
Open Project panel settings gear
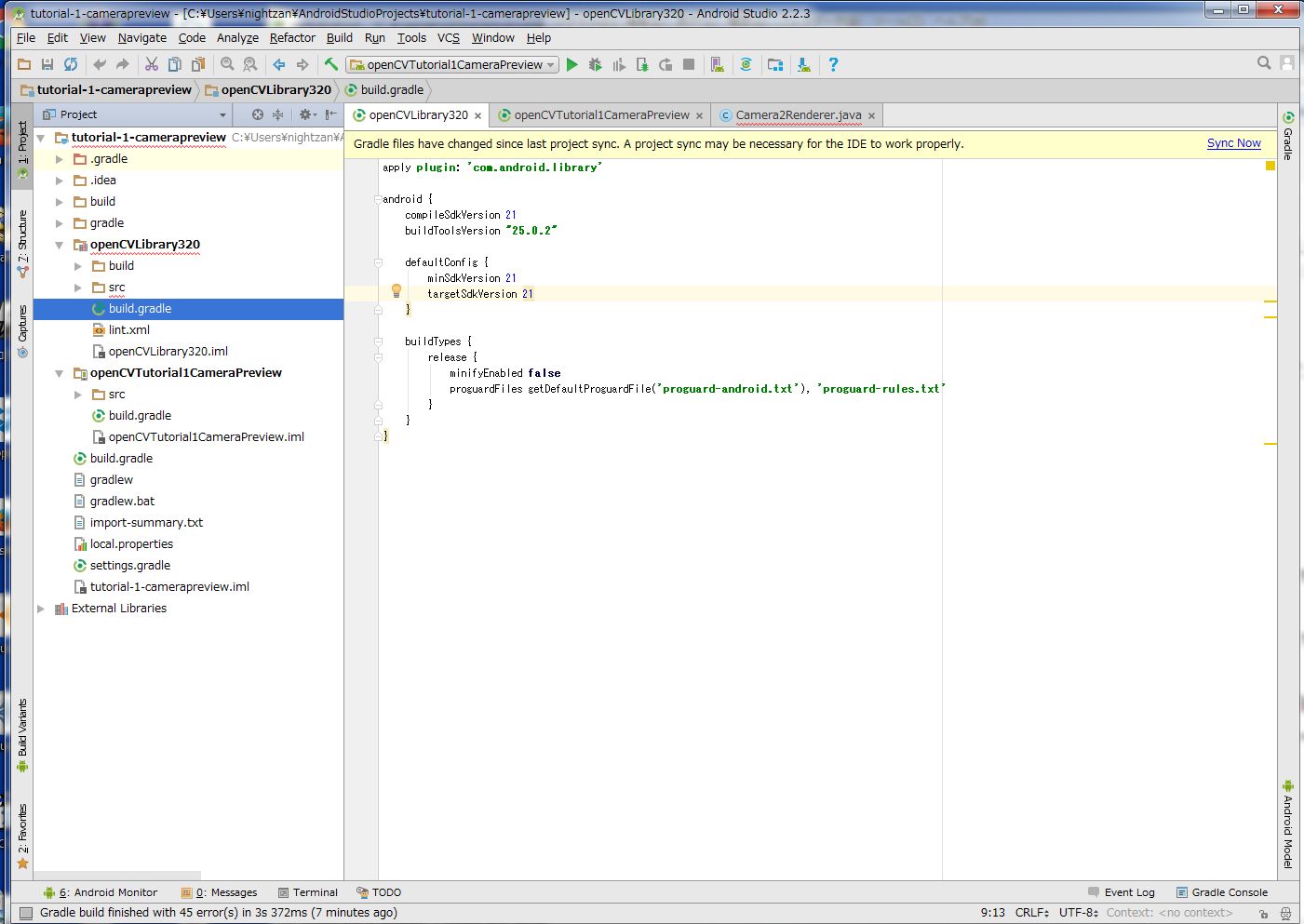tap(307, 114)
